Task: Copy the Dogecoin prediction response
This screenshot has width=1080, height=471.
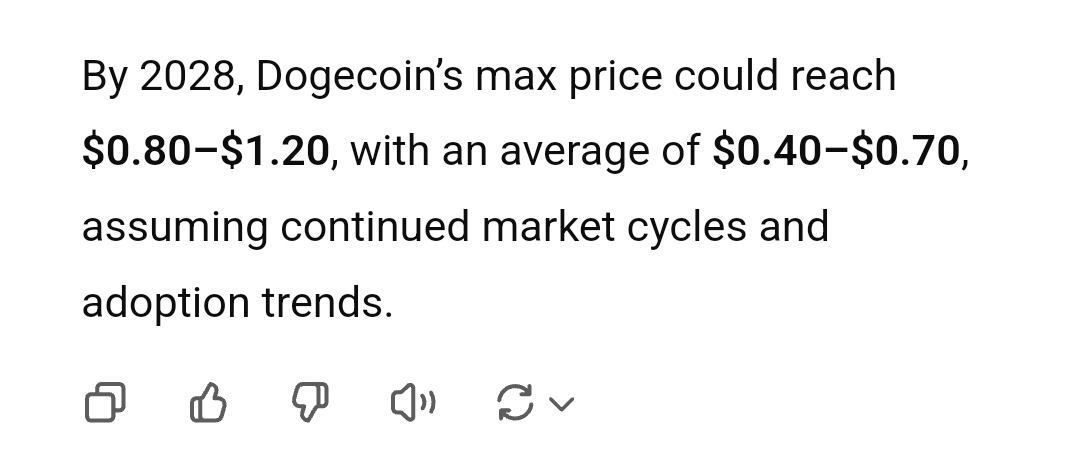Action: 105,403
